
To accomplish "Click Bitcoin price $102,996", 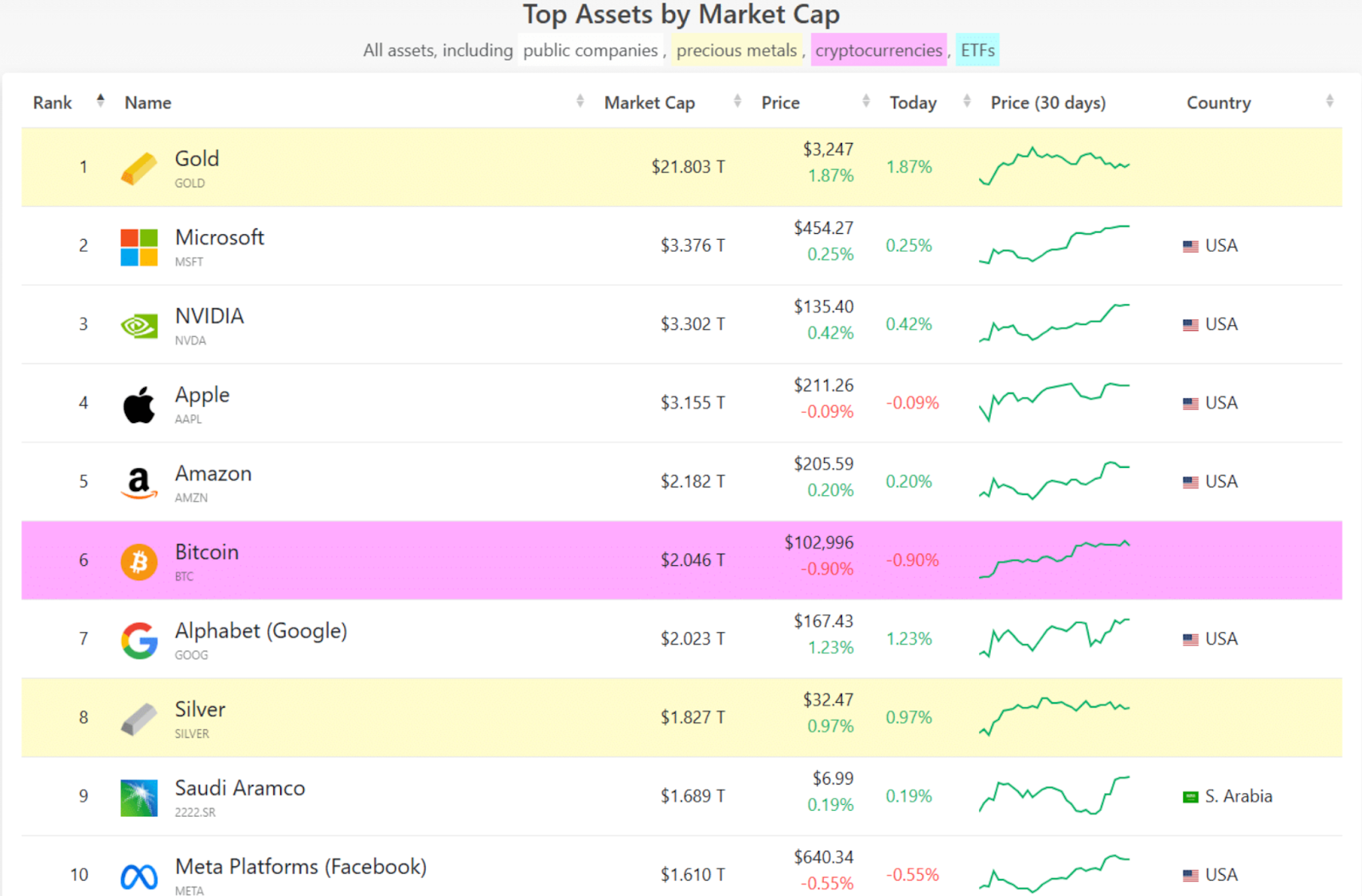I will (819, 543).
